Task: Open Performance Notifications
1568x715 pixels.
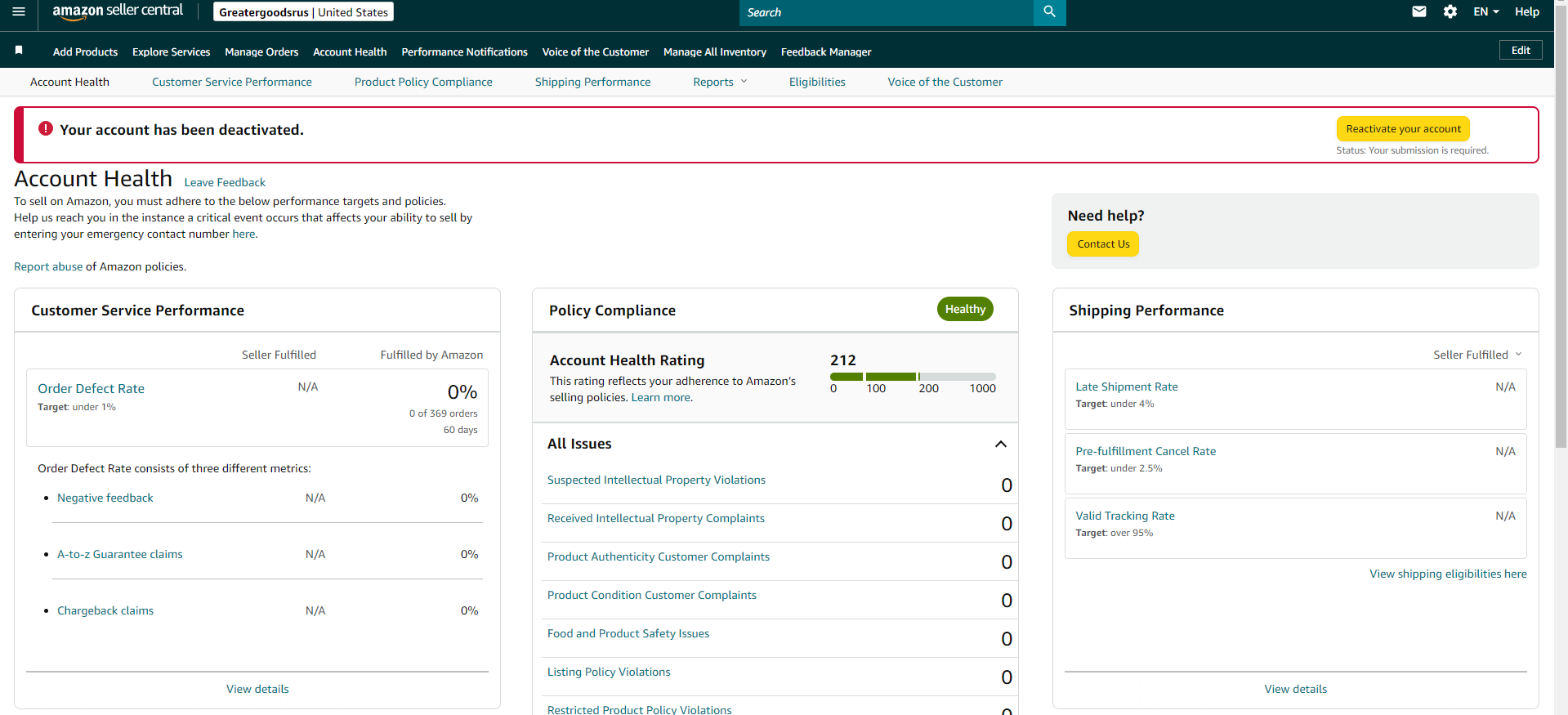Action: 464,51
